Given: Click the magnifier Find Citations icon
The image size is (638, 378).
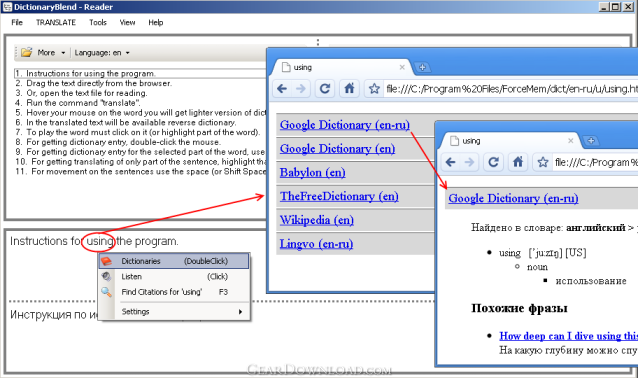Looking at the screenshot, I should (x=107, y=292).
